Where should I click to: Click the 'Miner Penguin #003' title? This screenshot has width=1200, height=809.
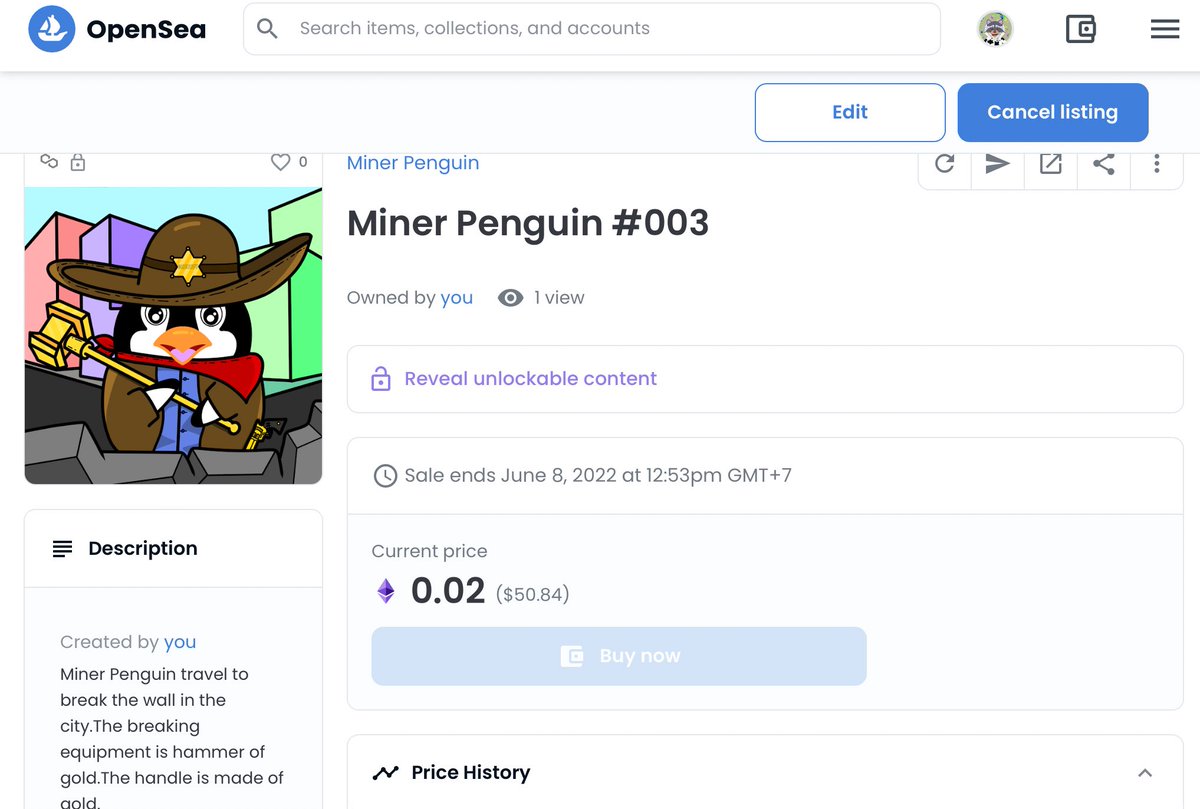tap(528, 223)
